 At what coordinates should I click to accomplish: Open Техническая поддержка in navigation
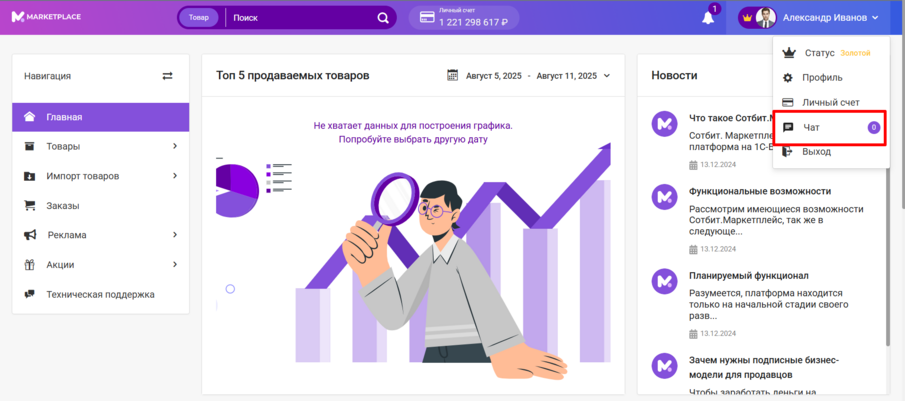coord(100,294)
